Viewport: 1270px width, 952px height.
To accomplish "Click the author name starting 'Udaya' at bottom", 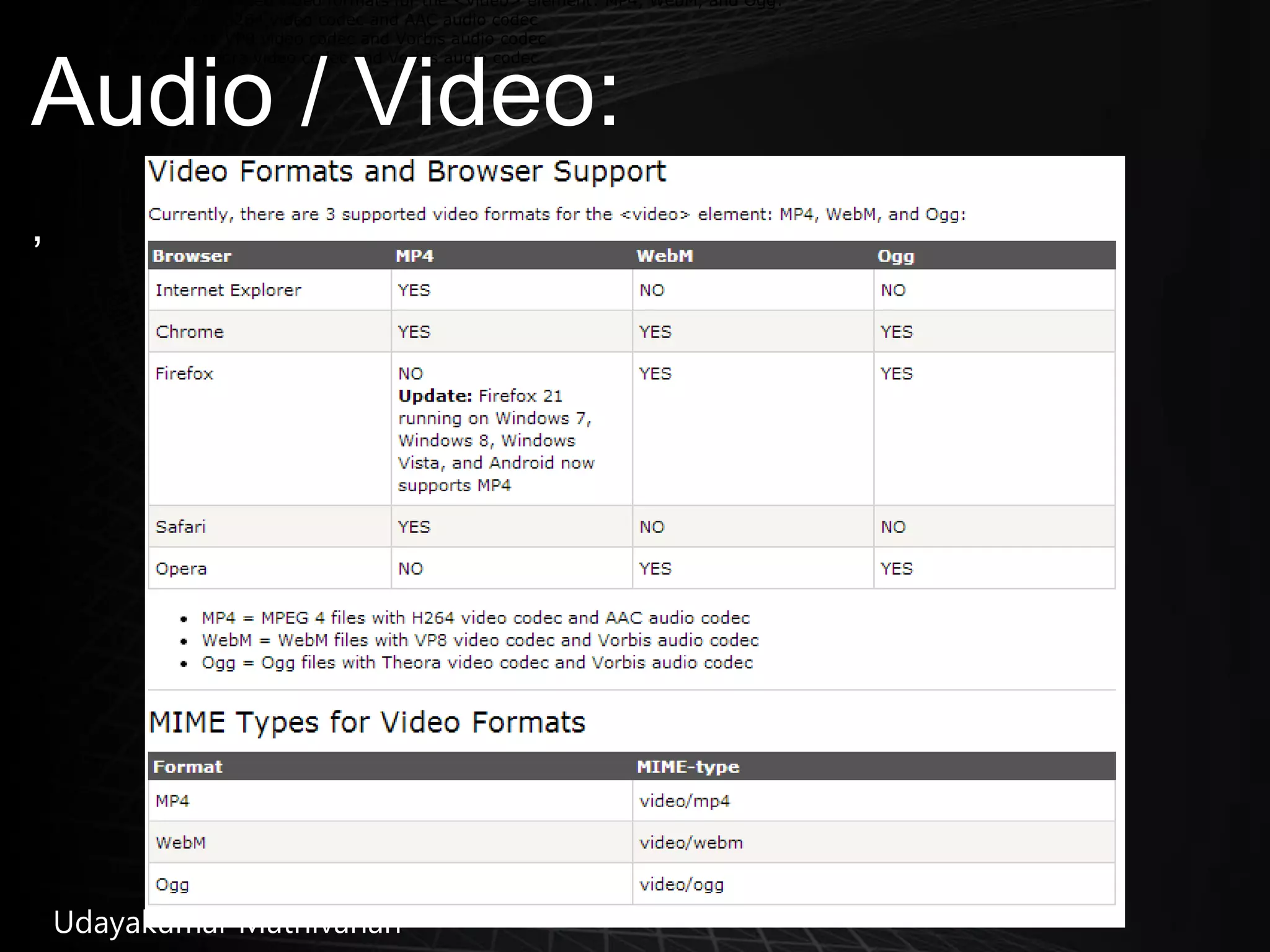I will 227,922.
